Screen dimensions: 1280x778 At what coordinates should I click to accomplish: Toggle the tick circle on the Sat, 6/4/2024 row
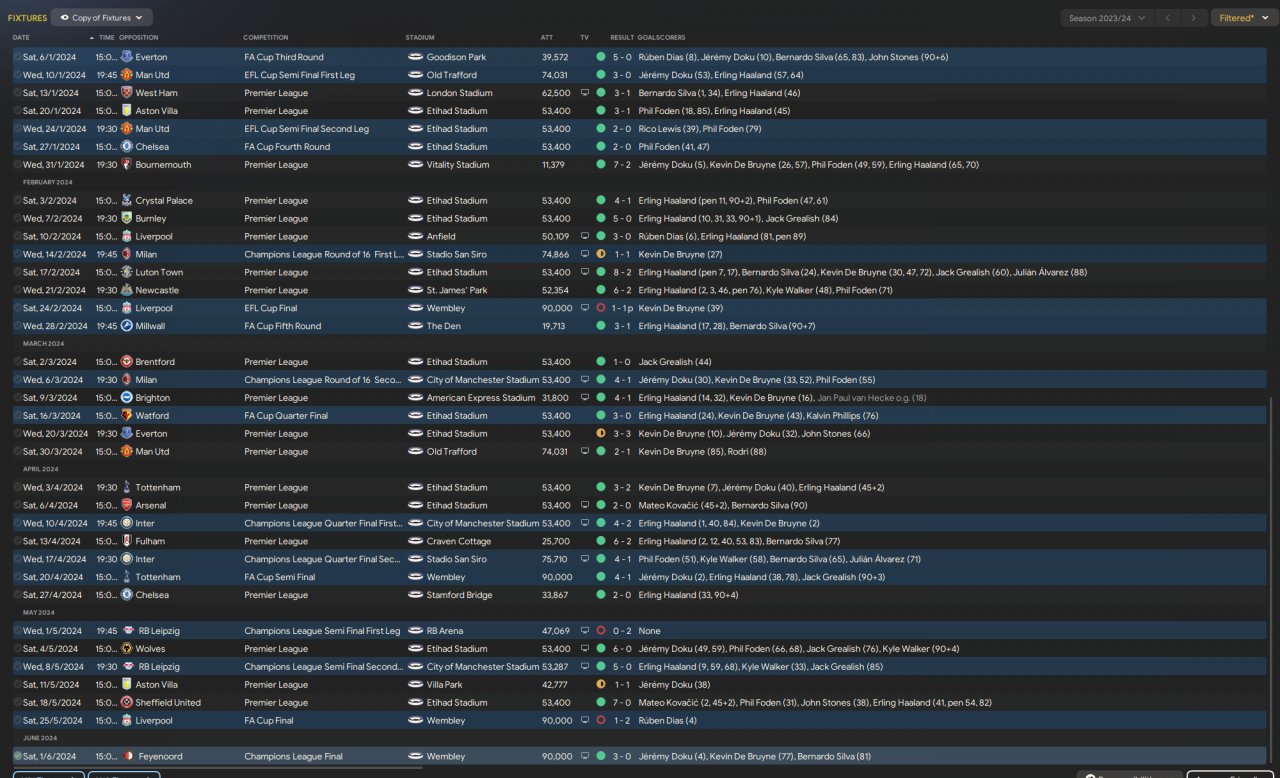click(17, 506)
